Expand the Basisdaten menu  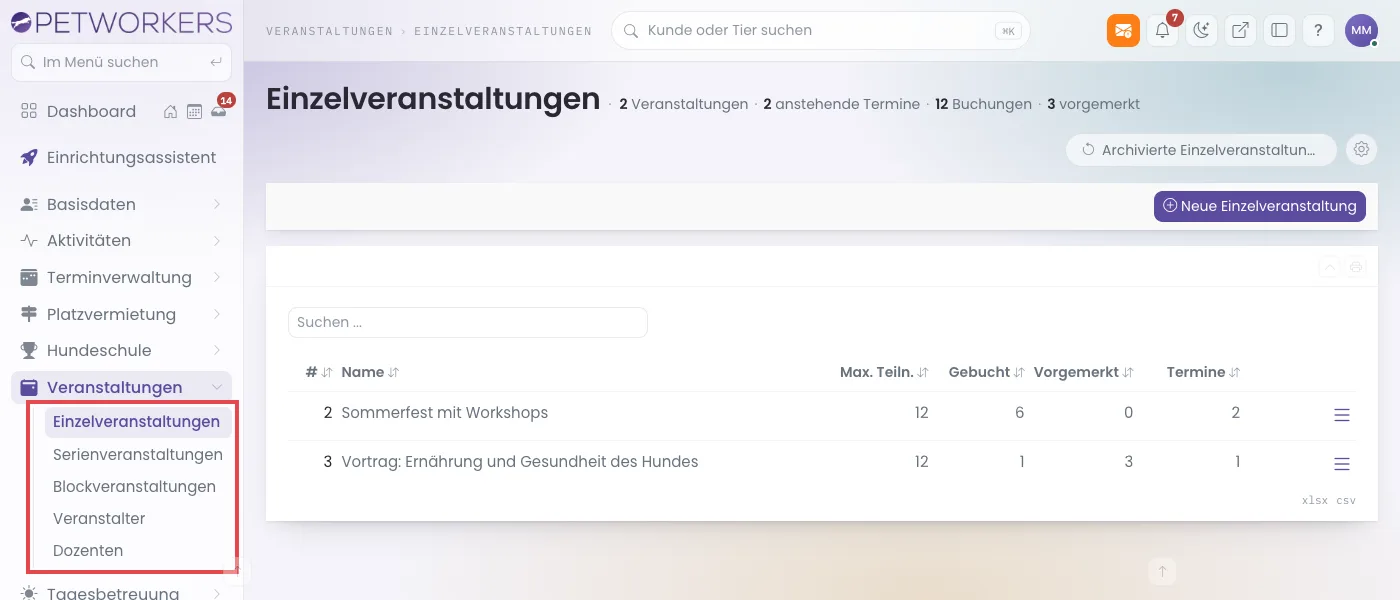[x=121, y=204]
